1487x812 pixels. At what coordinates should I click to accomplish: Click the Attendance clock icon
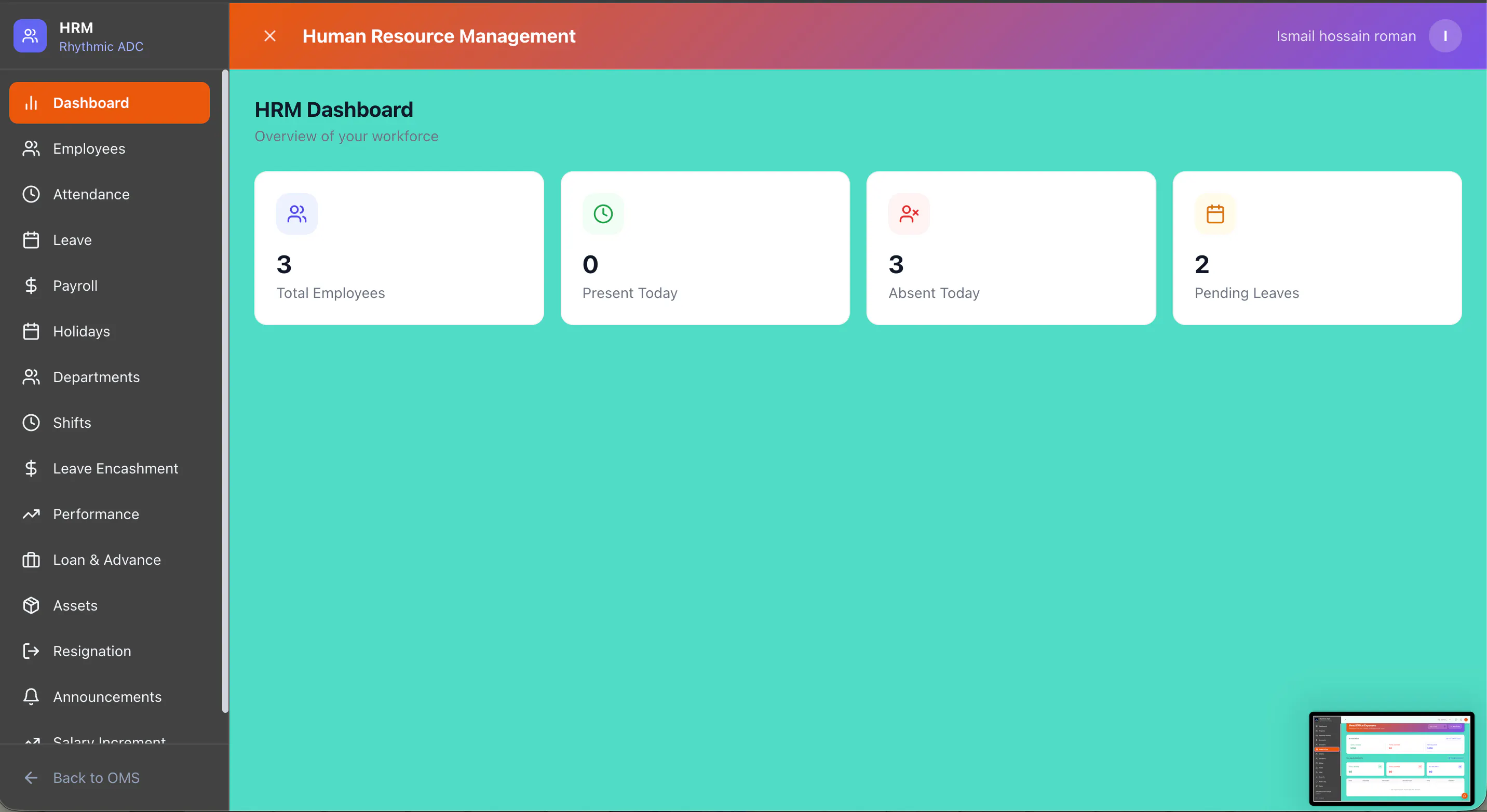(x=31, y=194)
